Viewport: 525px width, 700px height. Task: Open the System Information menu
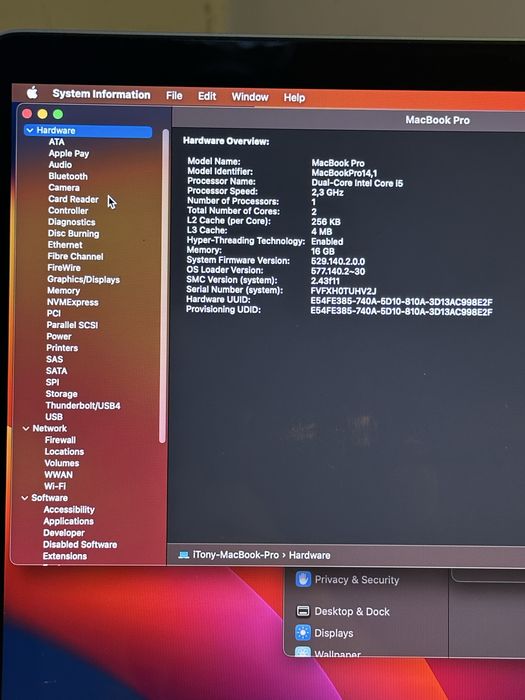(101, 94)
